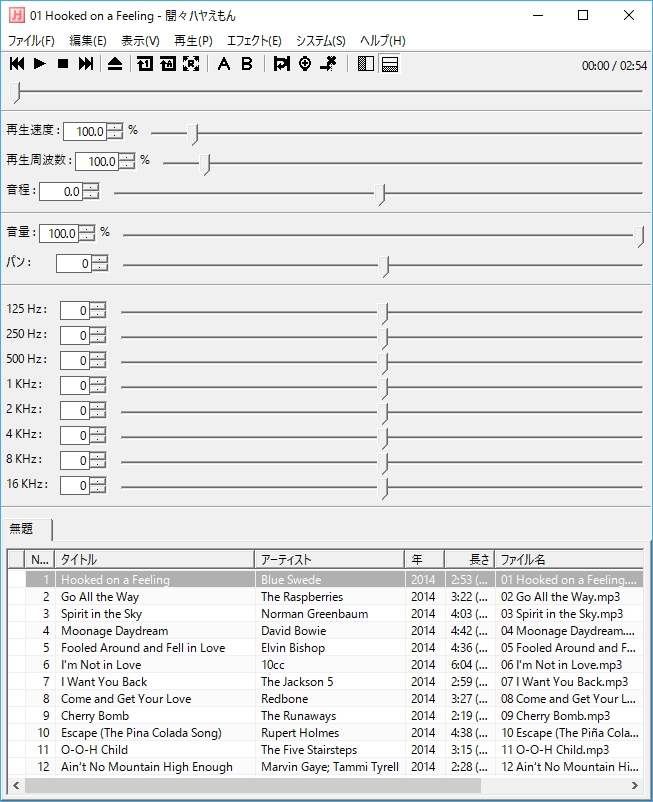The width and height of the screenshot is (653, 802).
Task: Click the 音量 value input field
Action: pos(59,234)
